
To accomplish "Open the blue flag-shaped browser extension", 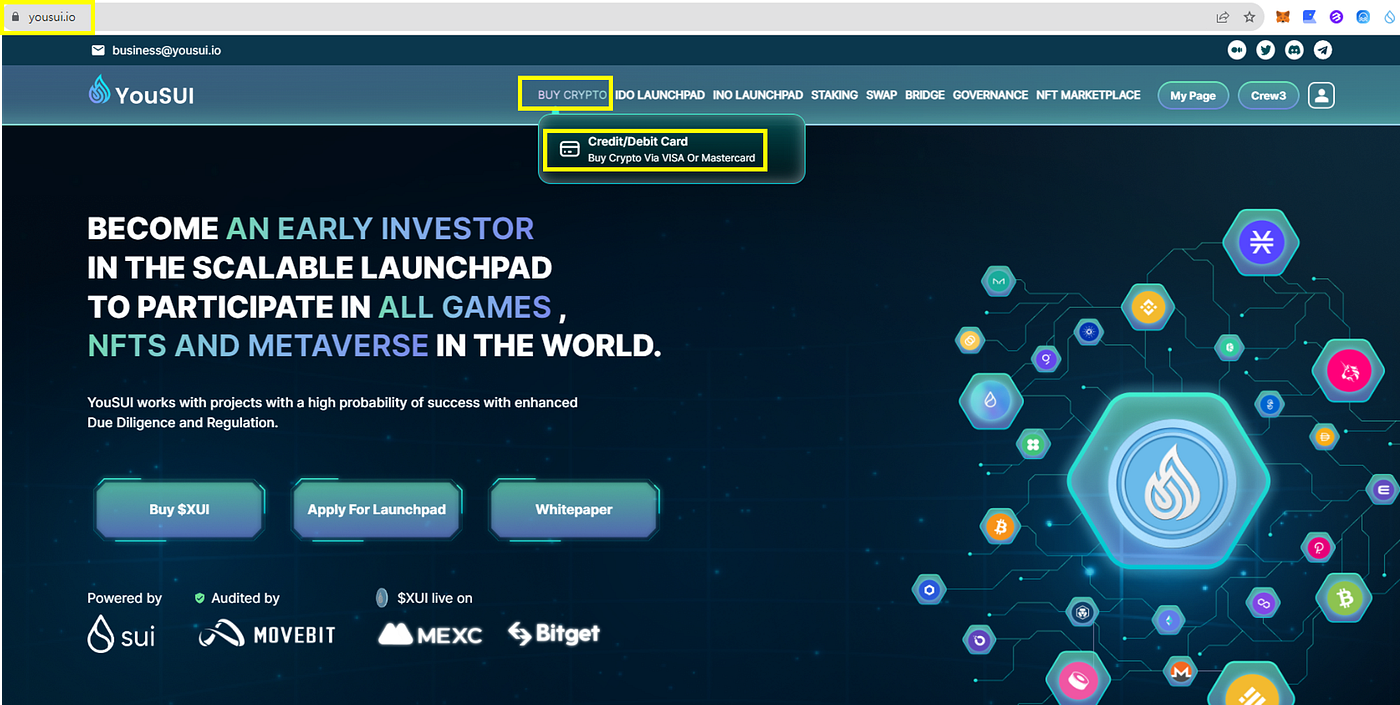I will 1309,17.
